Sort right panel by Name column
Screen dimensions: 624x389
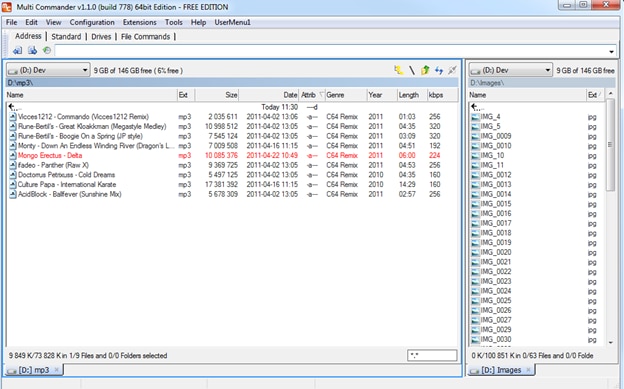pos(526,95)
